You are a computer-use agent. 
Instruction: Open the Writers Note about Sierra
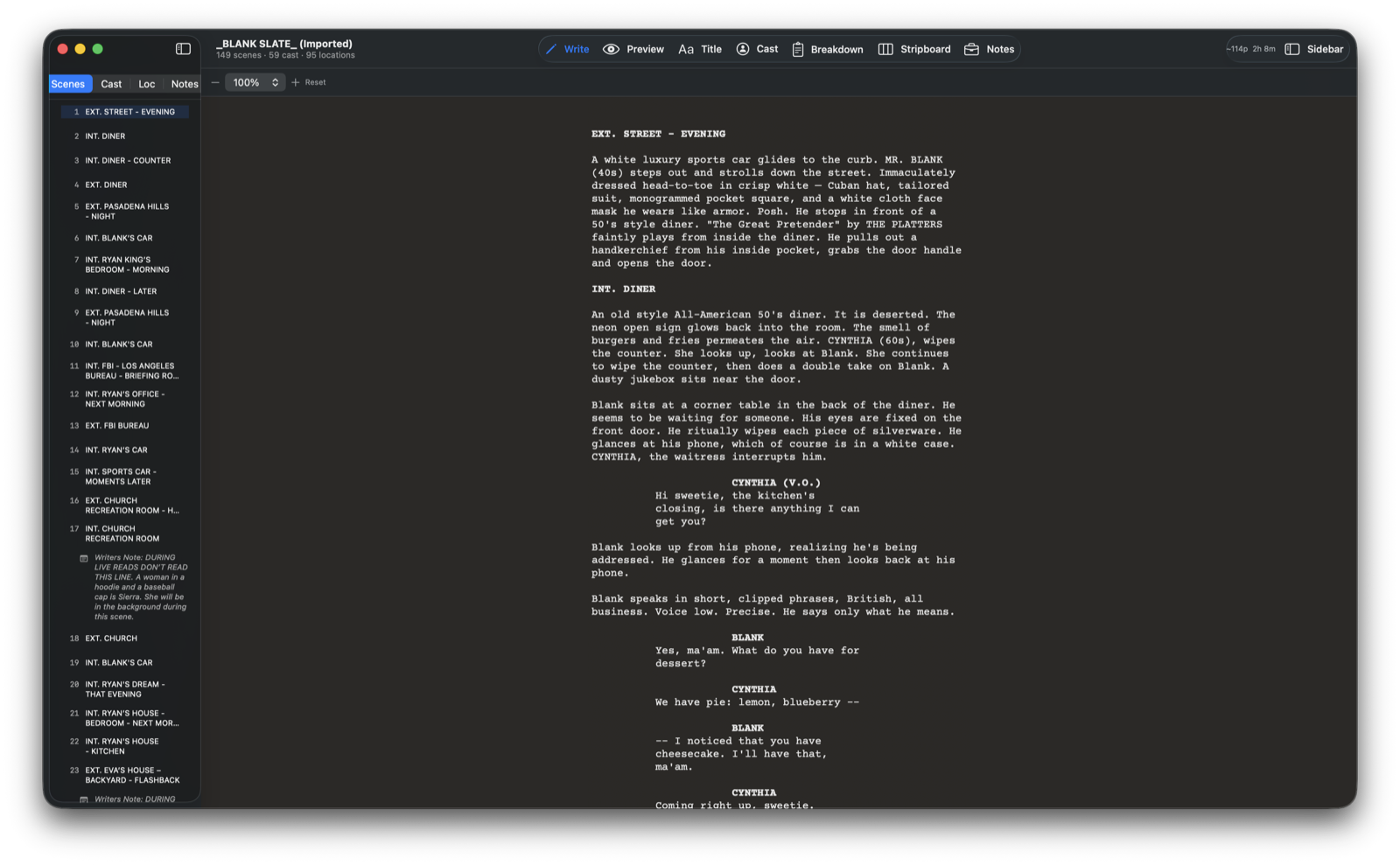point(141,587)
